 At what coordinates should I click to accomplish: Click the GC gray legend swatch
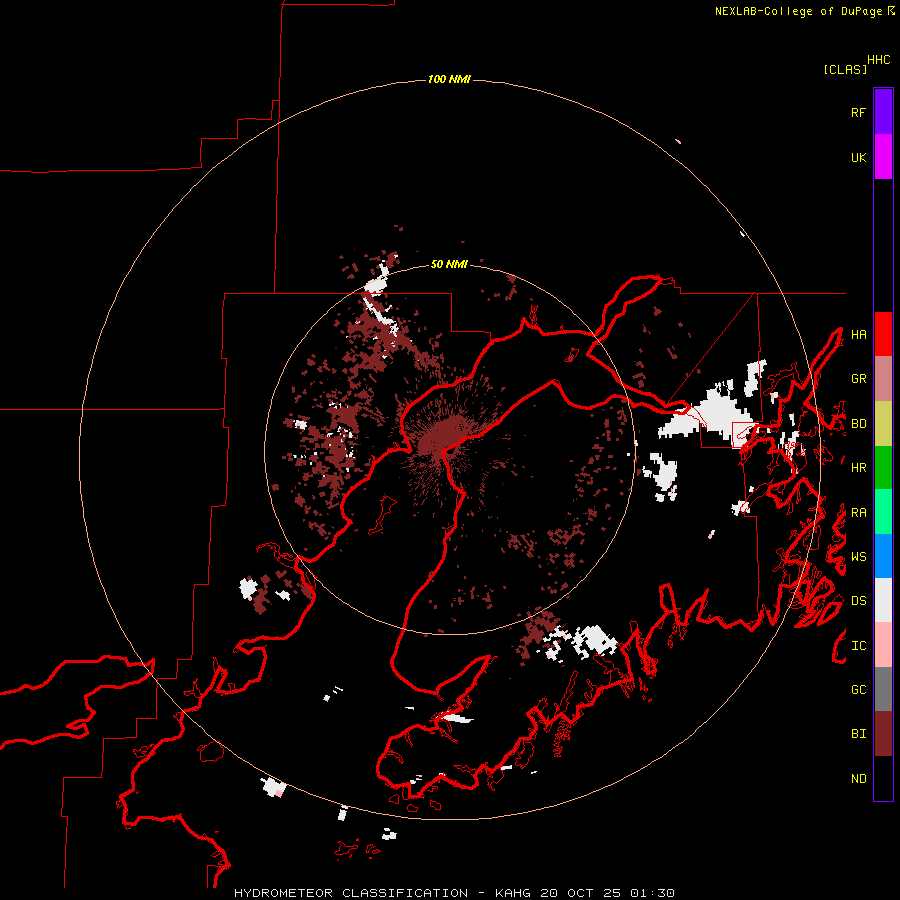click(883, 689)
